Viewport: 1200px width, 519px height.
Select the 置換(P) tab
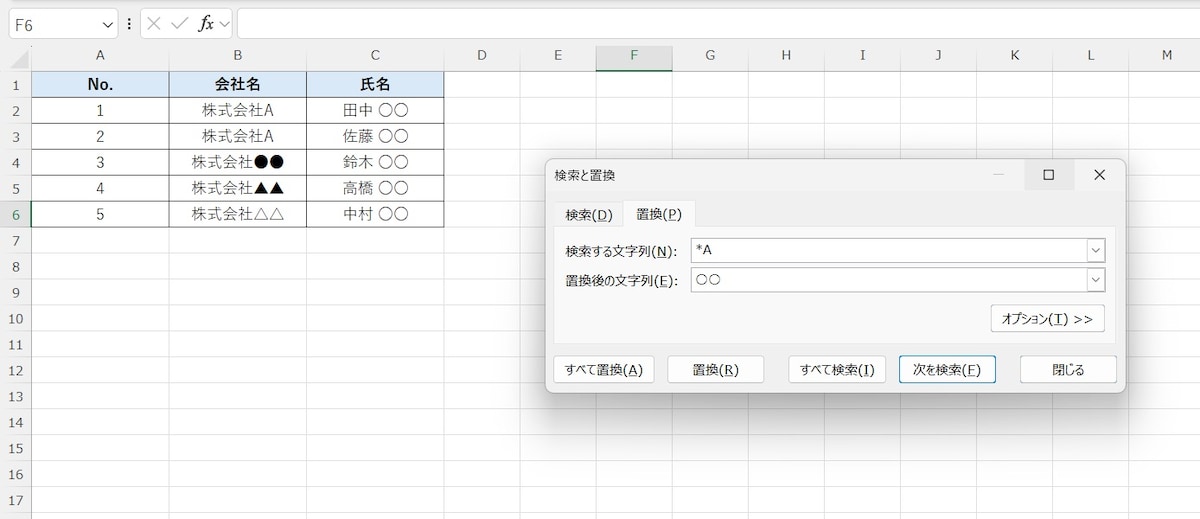pos(659,215)
